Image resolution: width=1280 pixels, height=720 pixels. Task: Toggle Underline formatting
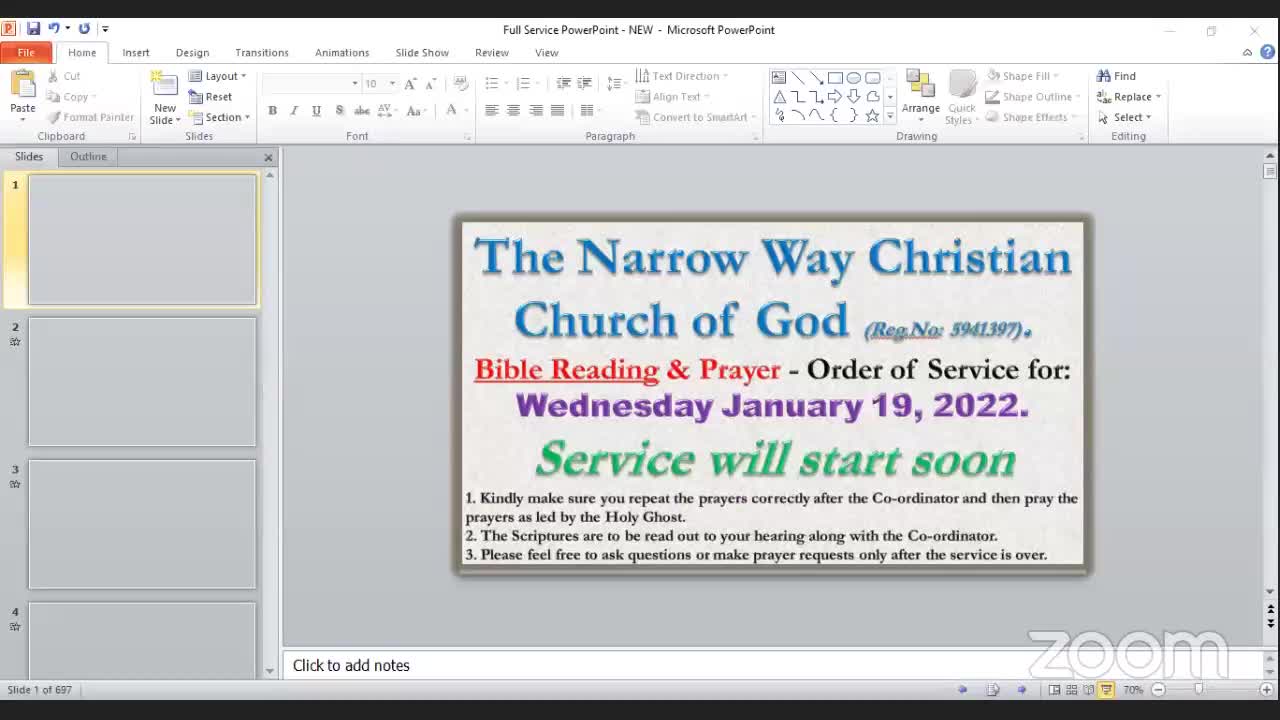pyautogui.click(x=316, y=111)
